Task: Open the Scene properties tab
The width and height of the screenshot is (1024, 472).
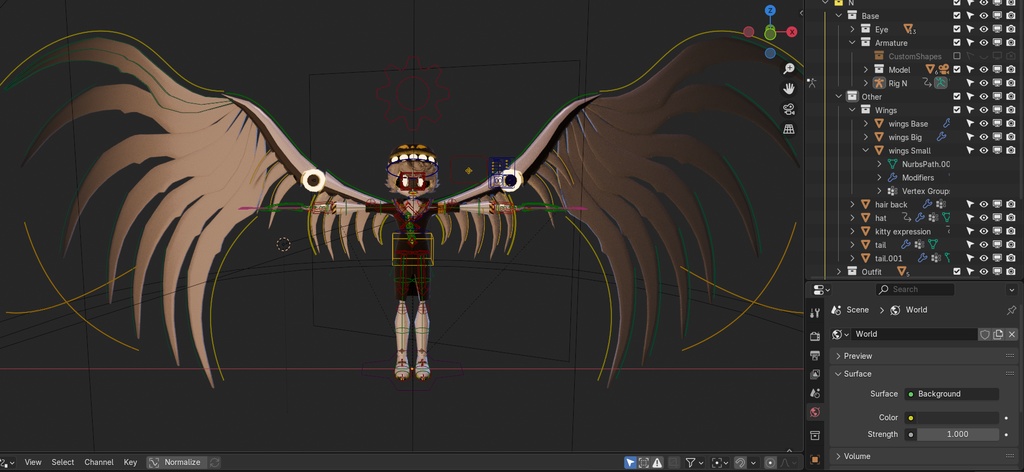Action: (814, 393)
